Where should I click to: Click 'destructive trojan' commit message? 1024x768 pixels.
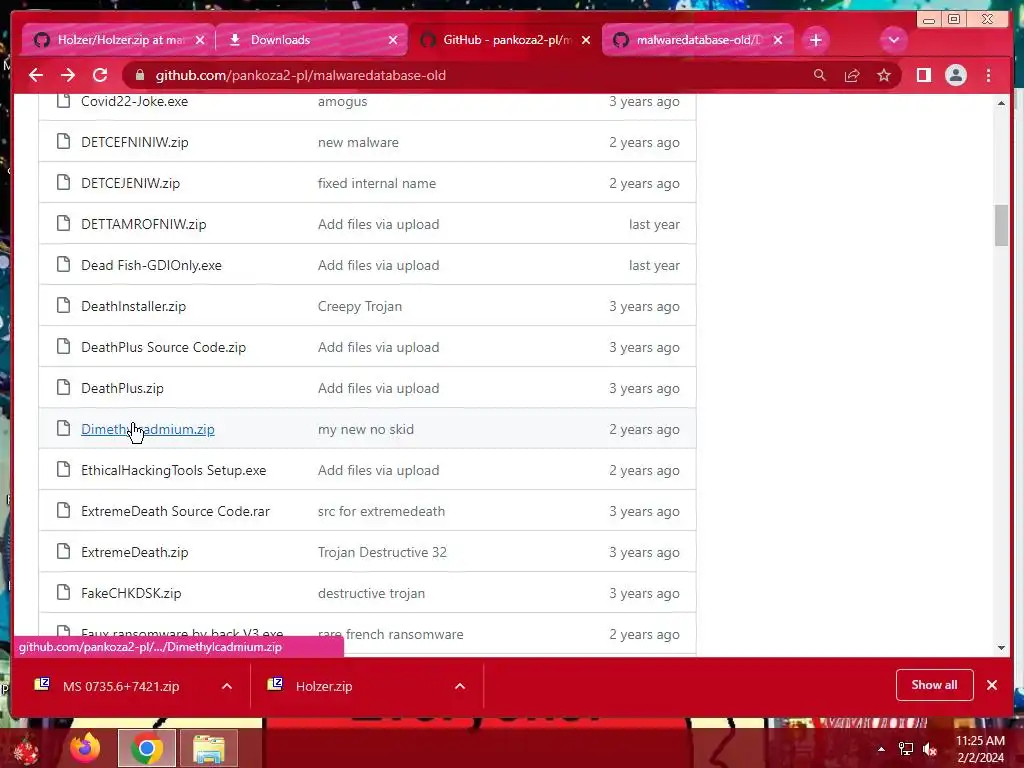[x=371, y=594]
